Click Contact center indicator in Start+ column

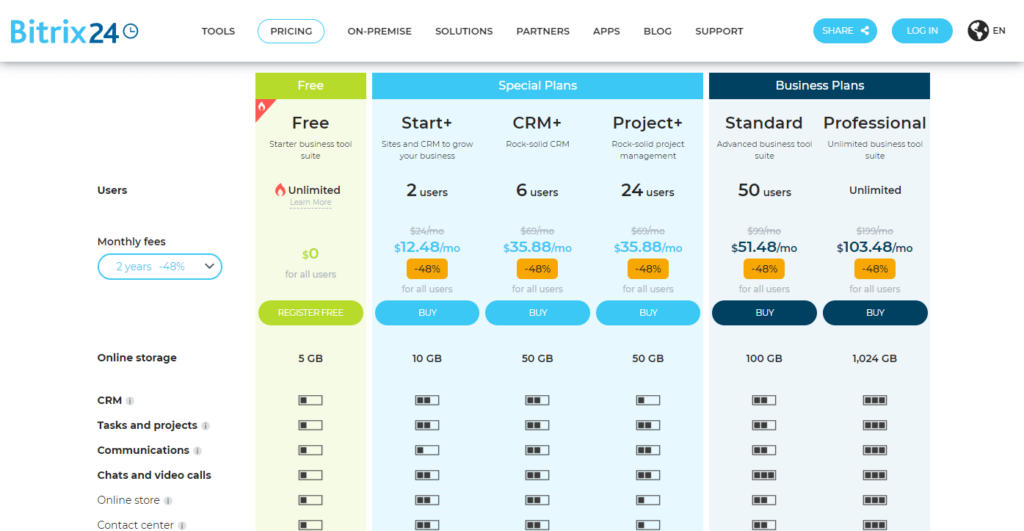(427, 525)
